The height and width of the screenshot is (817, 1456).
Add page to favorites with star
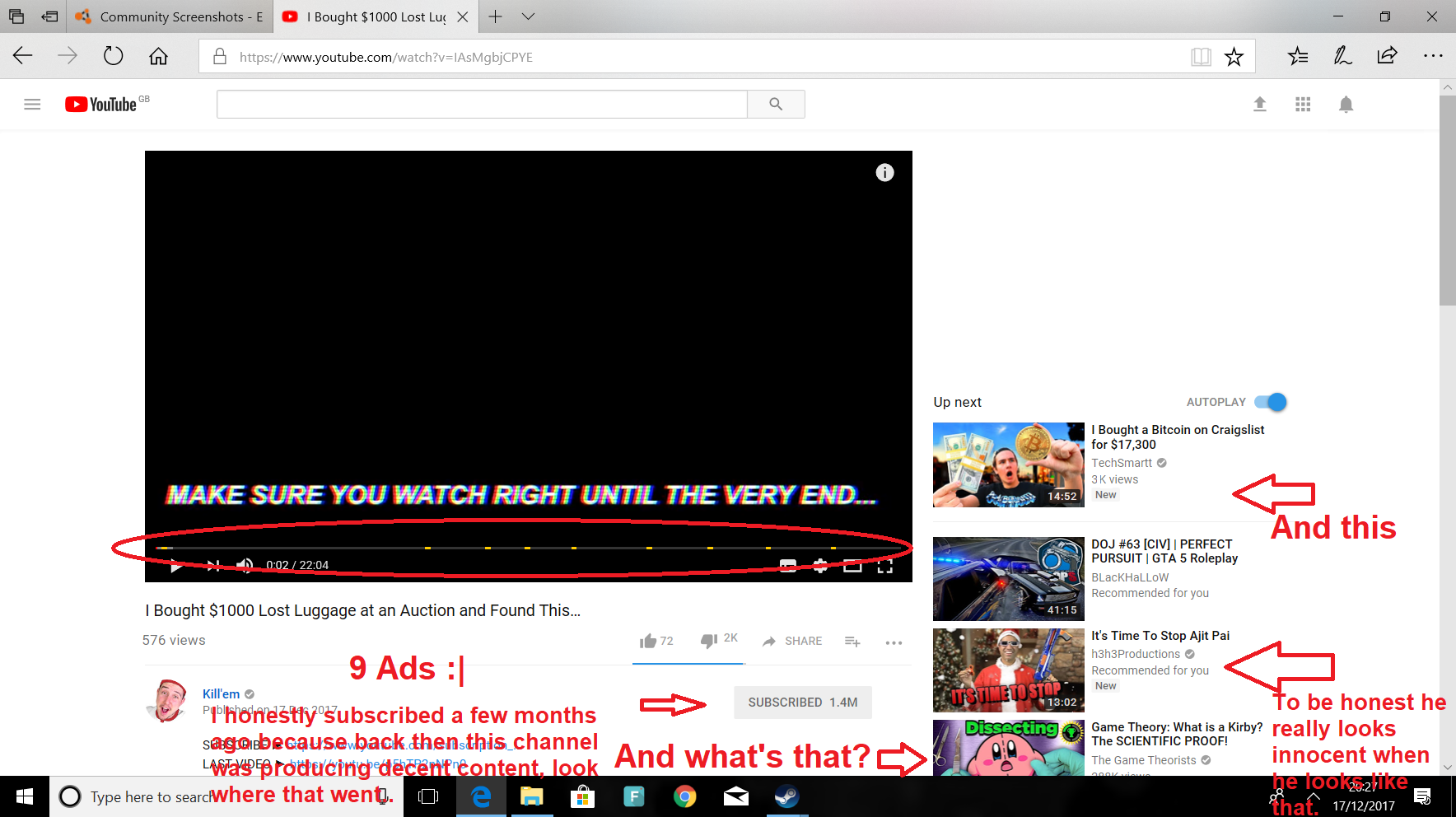tap(1234, 57)
